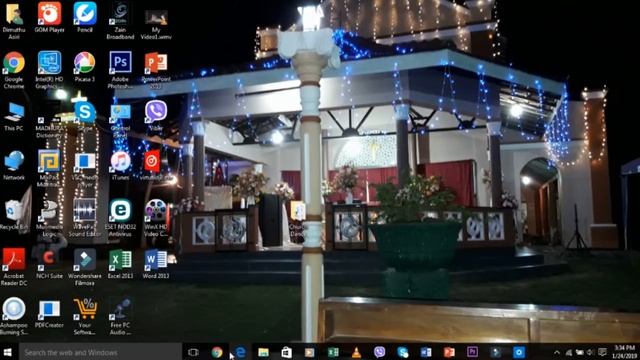
Task: Open the Premiere Pro taskbar icon
Action: tap(472, 352)
